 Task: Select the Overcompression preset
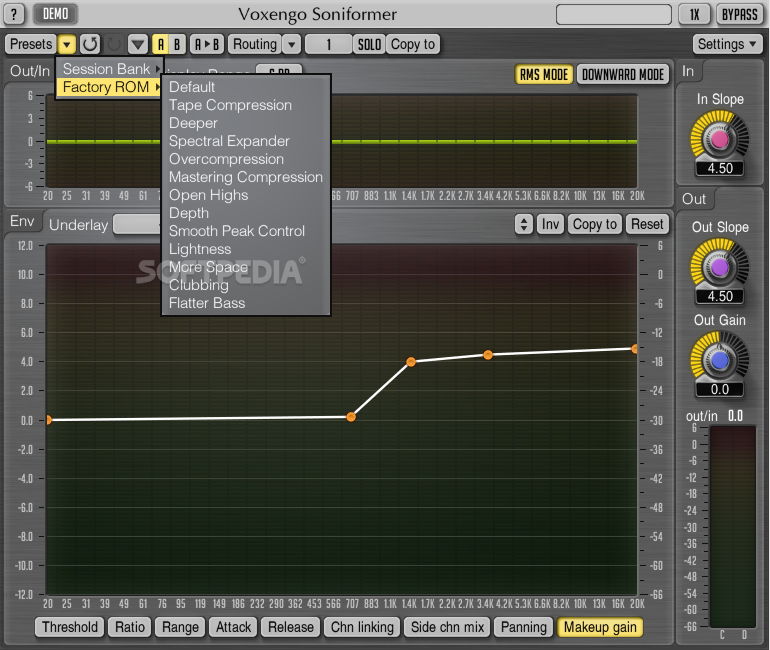[246, 159]
